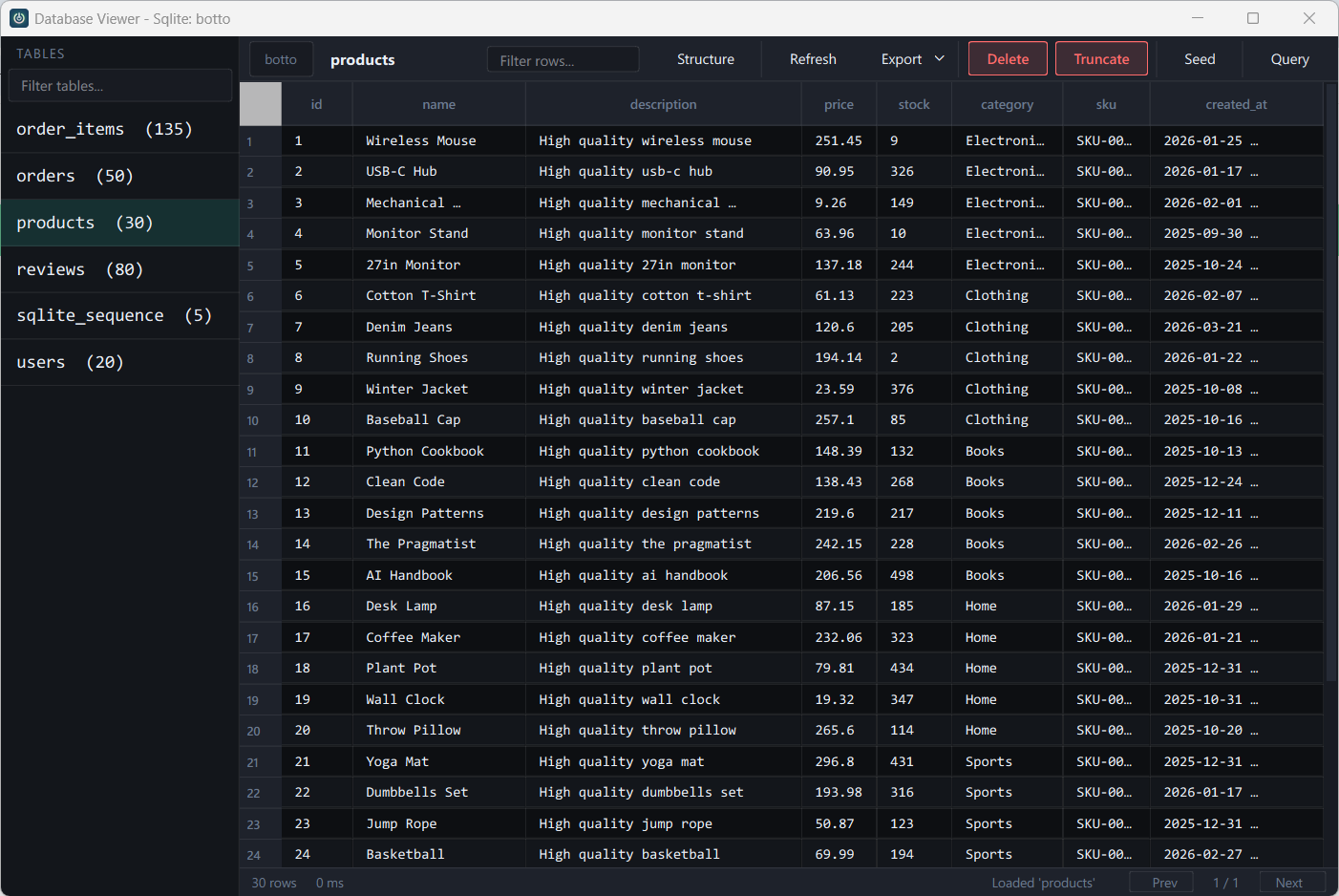Screen dimensions: 1339x896
Task: Click the Structure button
Action: click(x=706, y=59)
